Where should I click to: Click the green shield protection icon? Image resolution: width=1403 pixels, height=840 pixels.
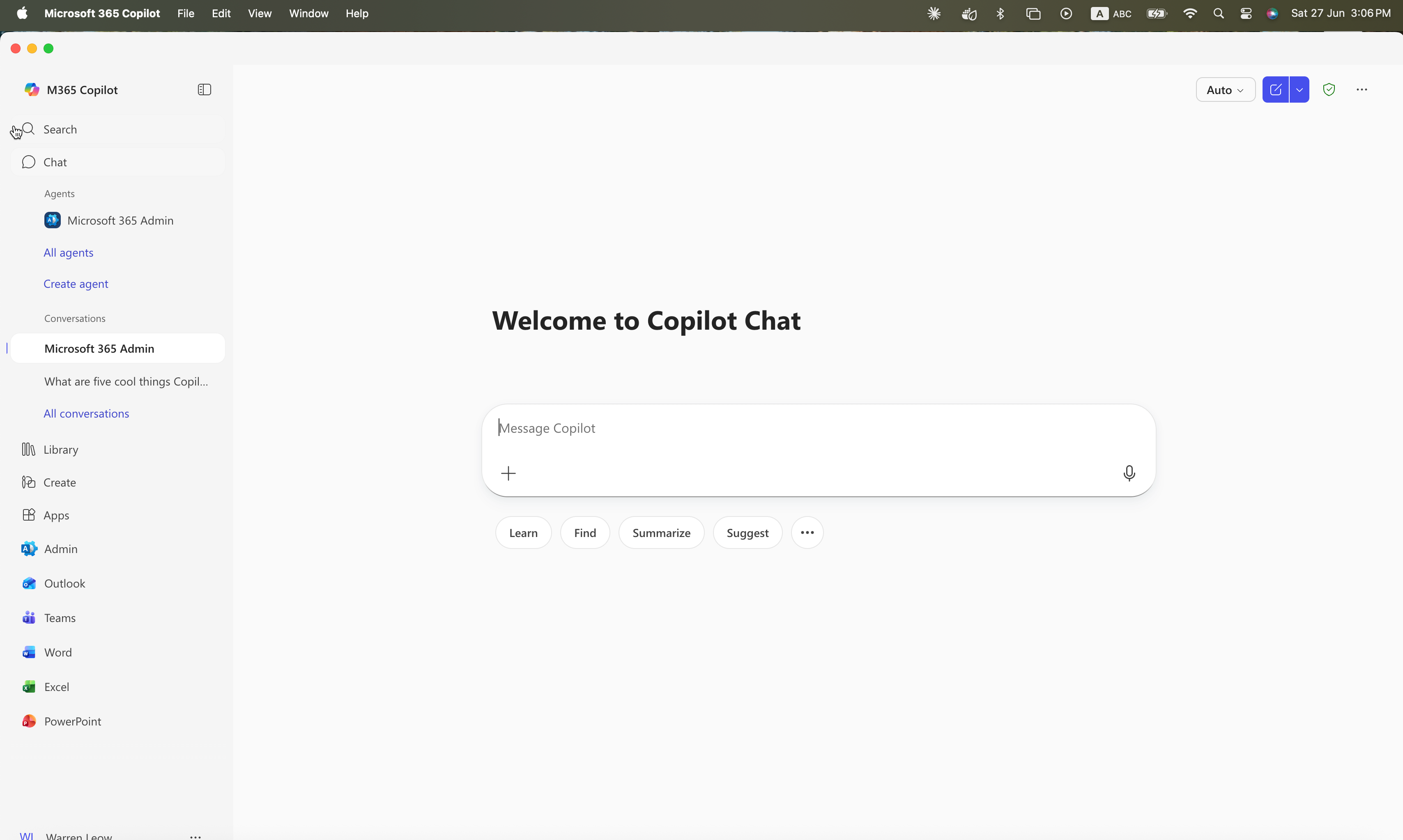(1329, 90)
